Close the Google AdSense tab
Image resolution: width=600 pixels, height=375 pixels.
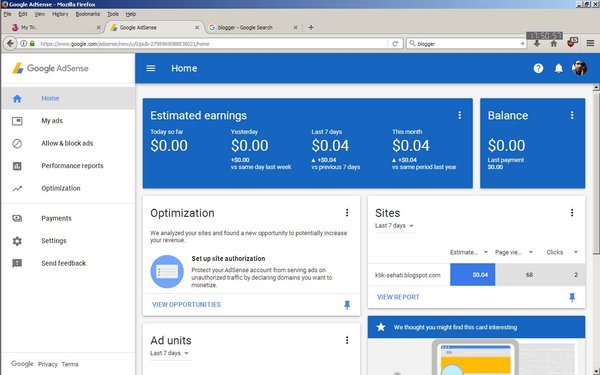tap(197, 28)
